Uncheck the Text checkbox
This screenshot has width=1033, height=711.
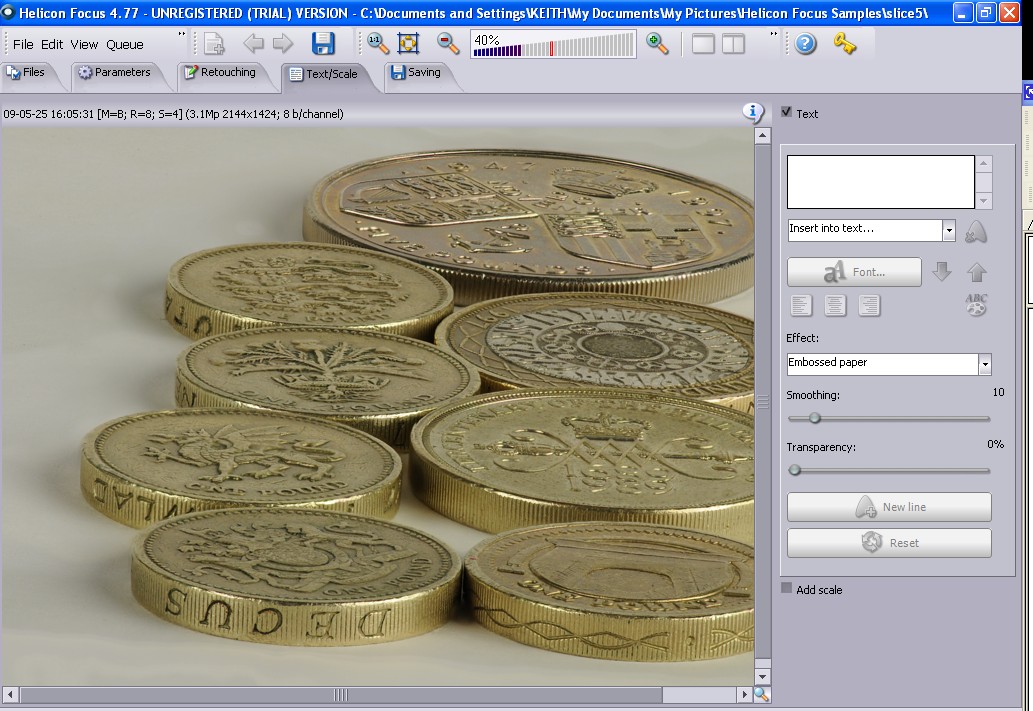click(786, 112)
